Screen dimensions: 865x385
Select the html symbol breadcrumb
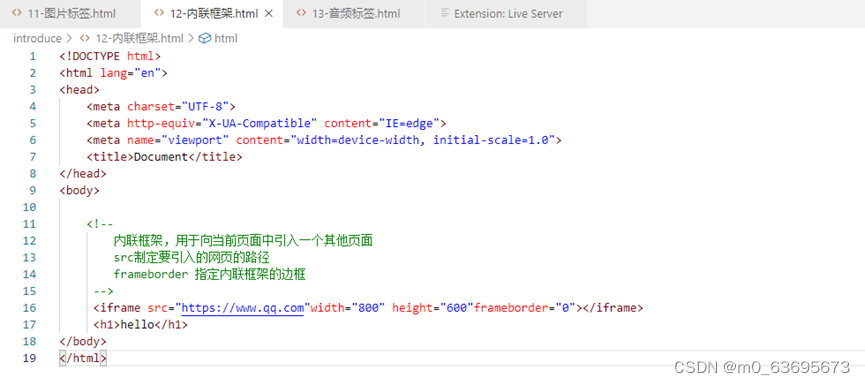pos(226,38)
